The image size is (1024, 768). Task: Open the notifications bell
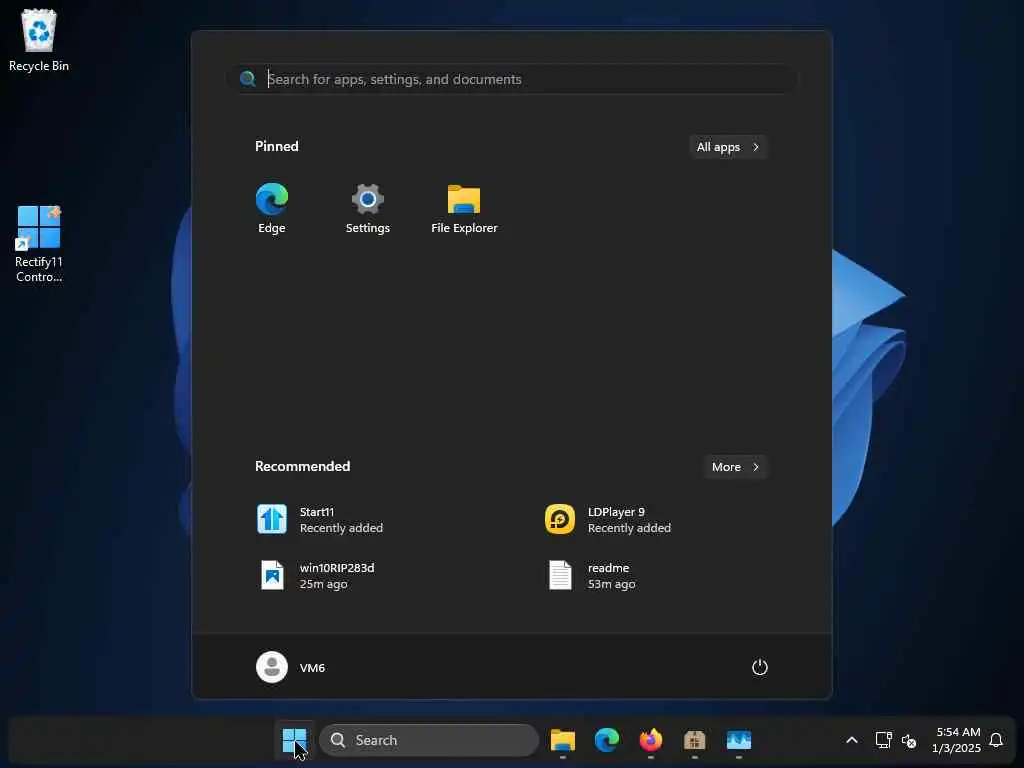(996, 740)
